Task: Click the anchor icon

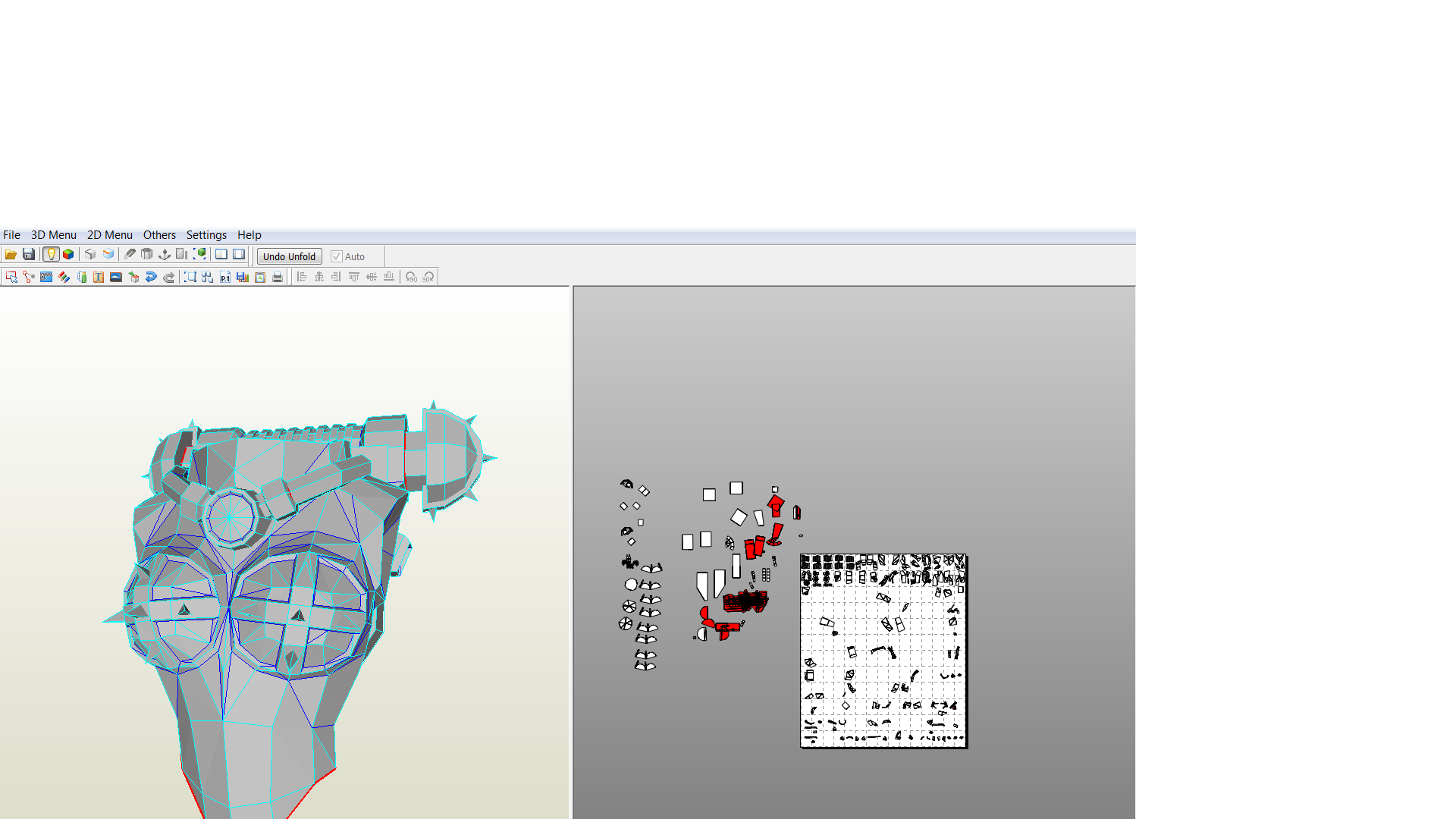Action: tap(165, 255)
